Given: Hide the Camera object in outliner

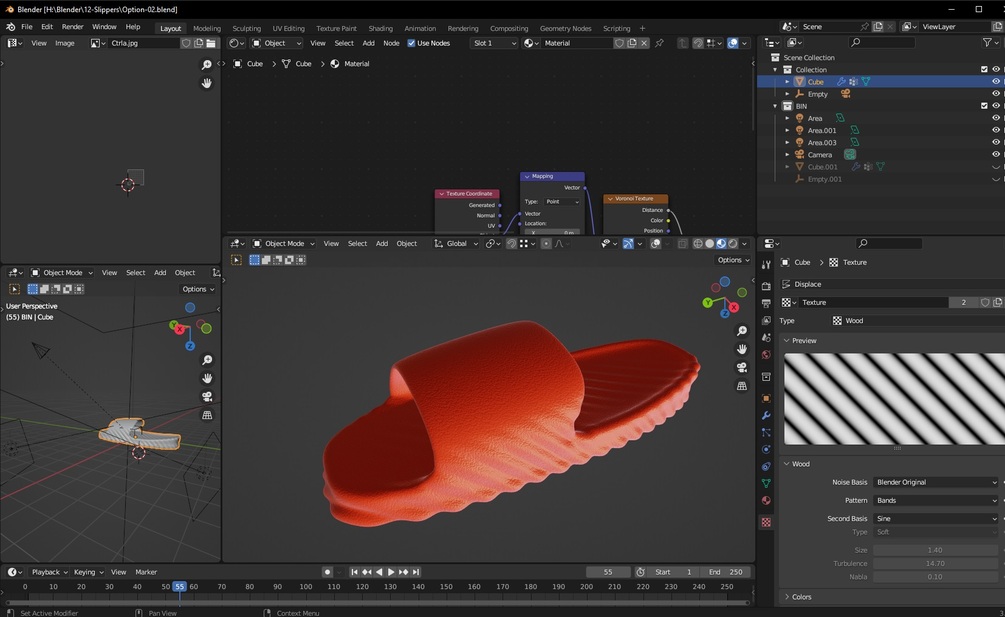Looking at the screenshot, I should 995,155.
